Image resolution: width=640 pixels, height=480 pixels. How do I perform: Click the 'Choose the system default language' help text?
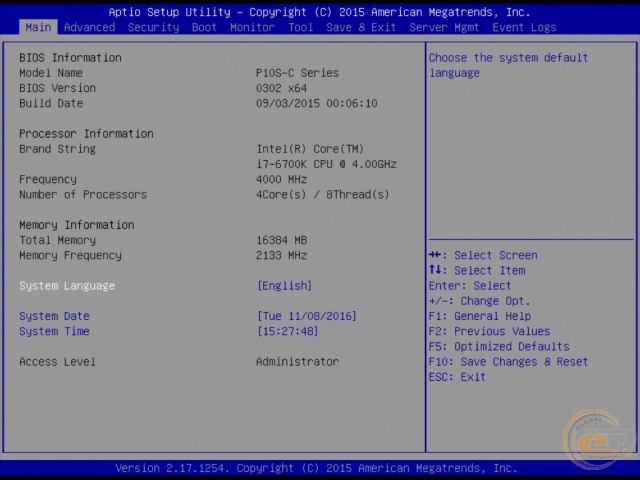[508, 65]
